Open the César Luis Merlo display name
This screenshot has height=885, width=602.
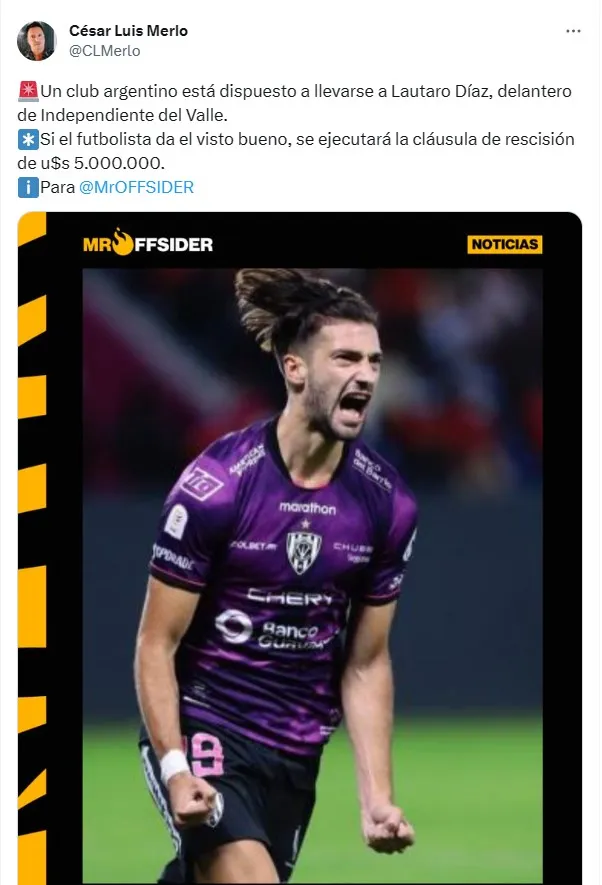[x=128, y=30]
